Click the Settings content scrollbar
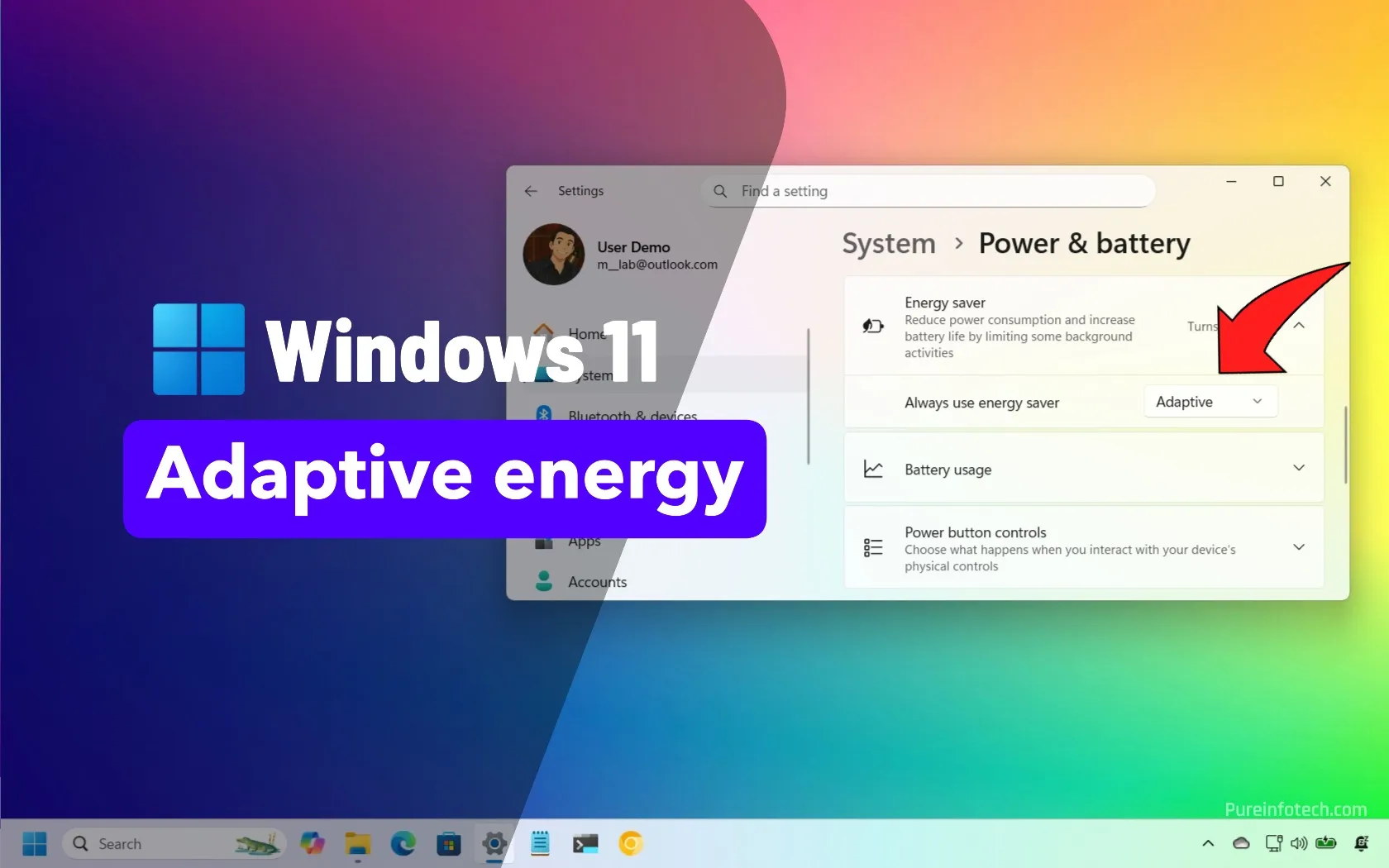 [1345, 444]
